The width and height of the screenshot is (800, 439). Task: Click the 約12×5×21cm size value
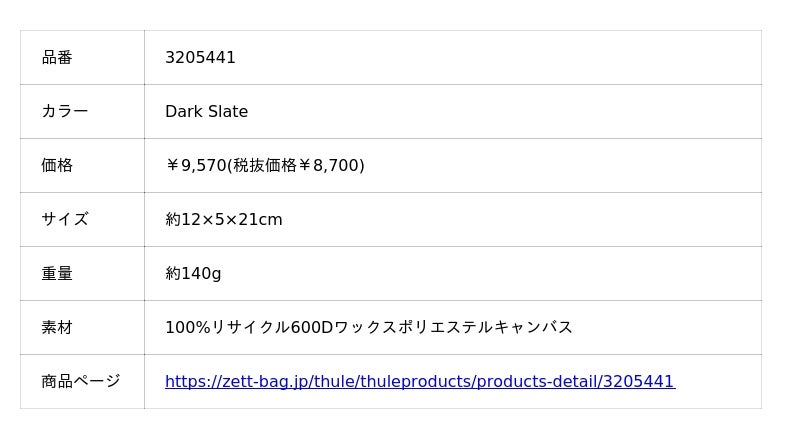223,220
